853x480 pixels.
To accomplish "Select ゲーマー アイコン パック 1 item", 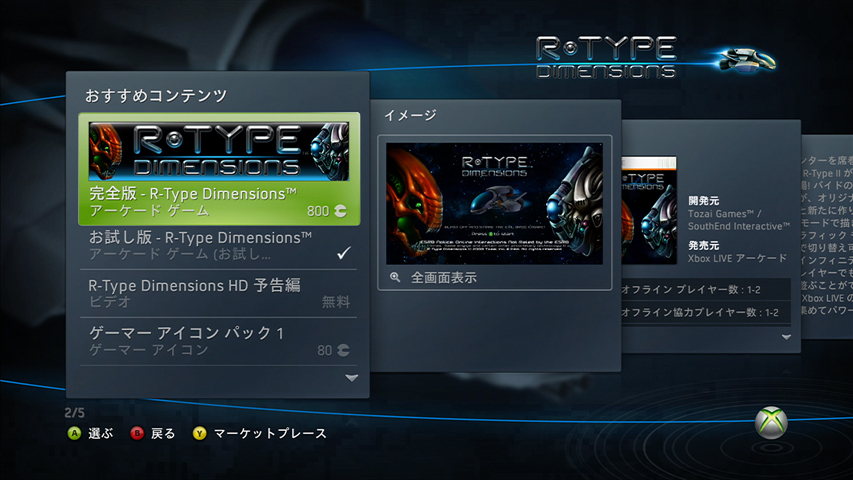I will click(219, 341).
